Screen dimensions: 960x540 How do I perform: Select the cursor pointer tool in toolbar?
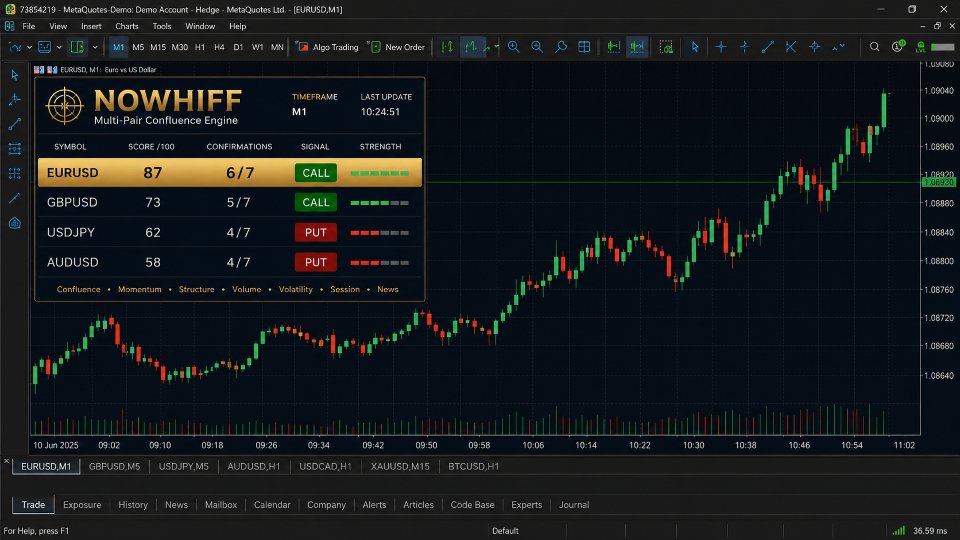[x=695, y=47]
